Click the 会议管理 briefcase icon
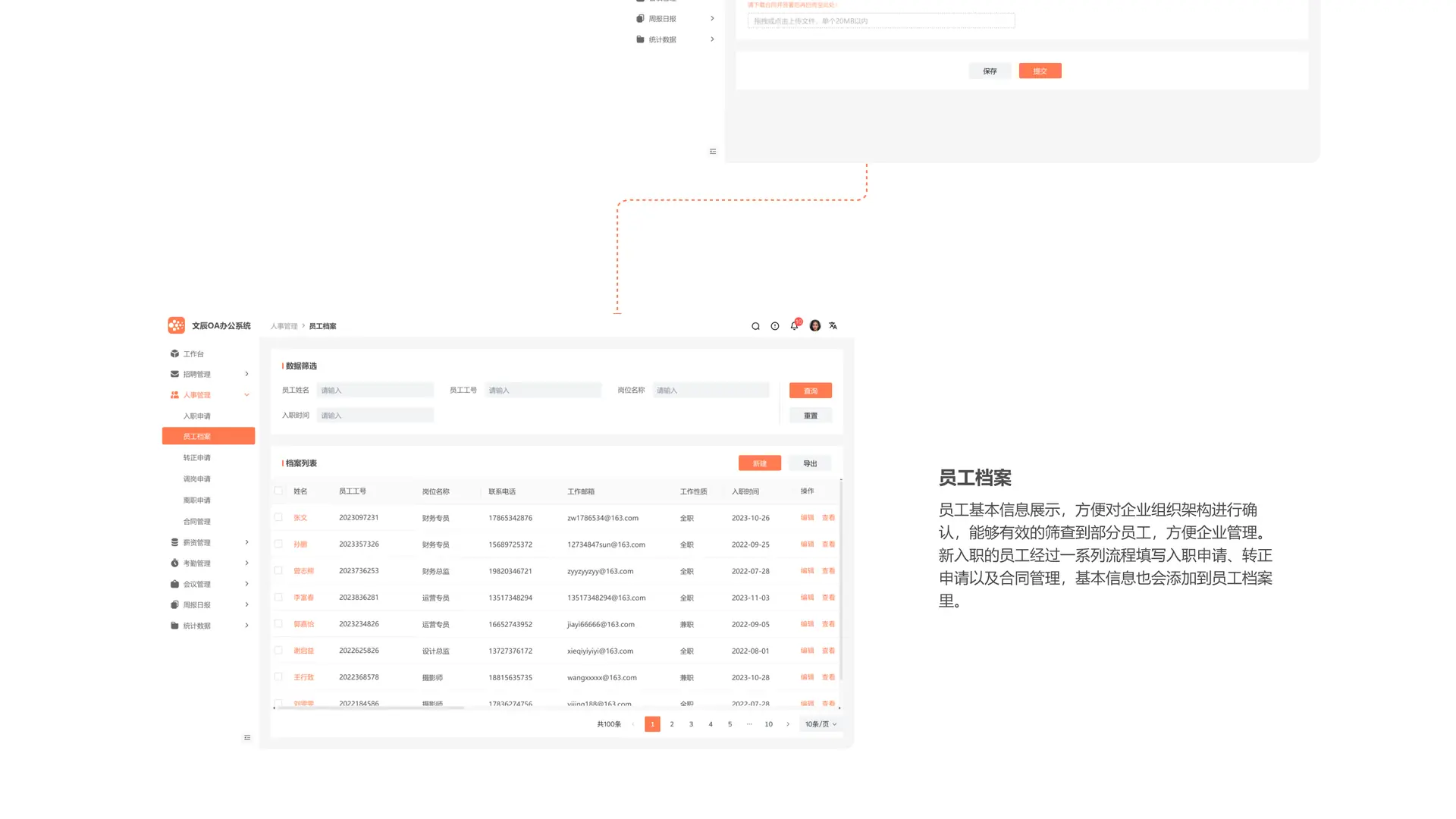Image resolution: width=1456 pixels, height=819 pixels. 174,584
